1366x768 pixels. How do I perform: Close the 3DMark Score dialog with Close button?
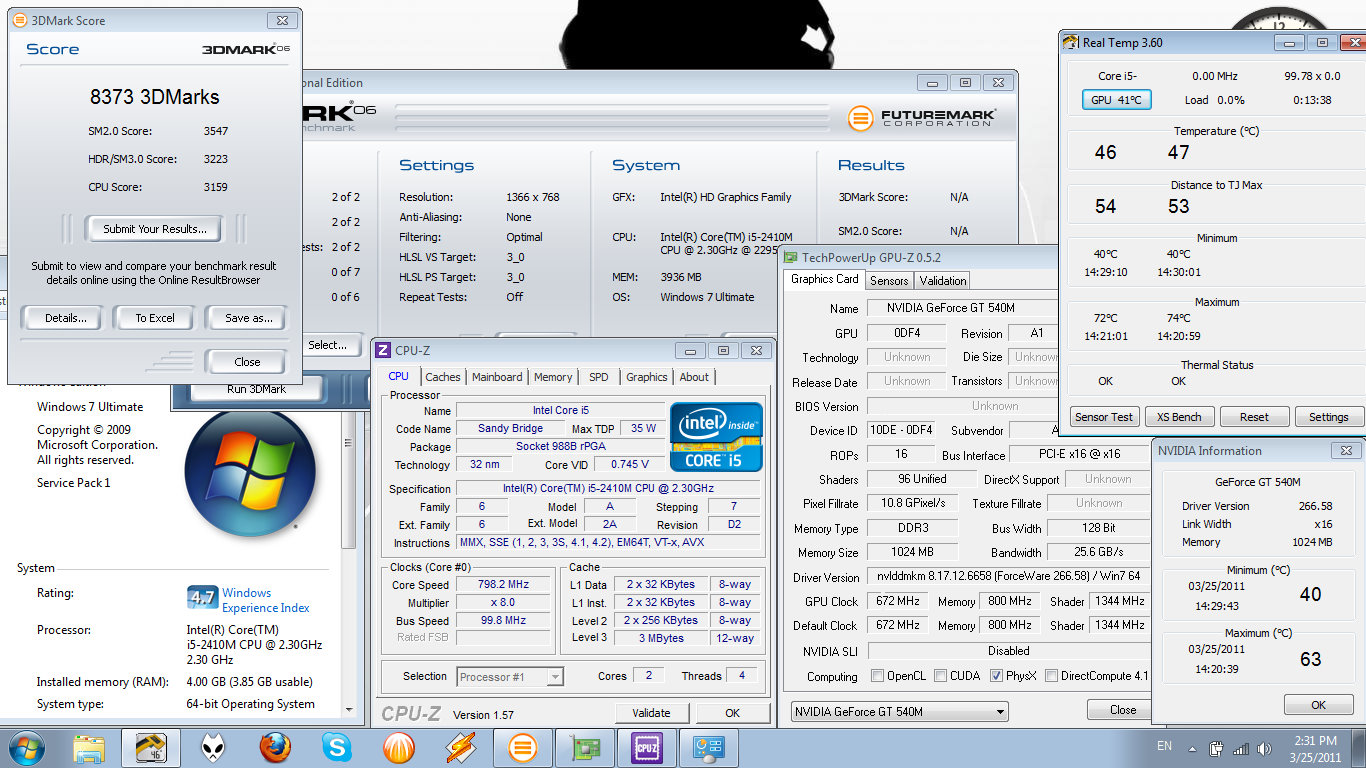(247, 362)
